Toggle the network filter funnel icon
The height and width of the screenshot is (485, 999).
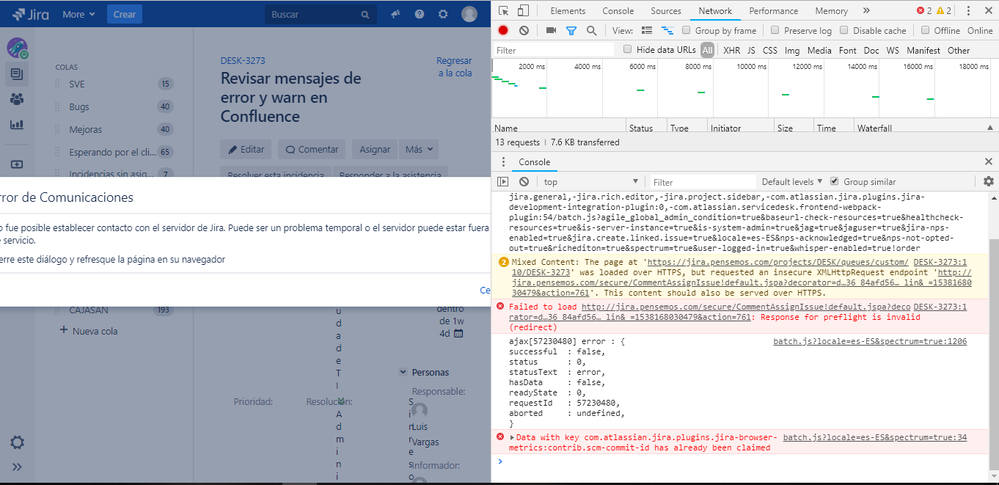click(x=571, y=30)
